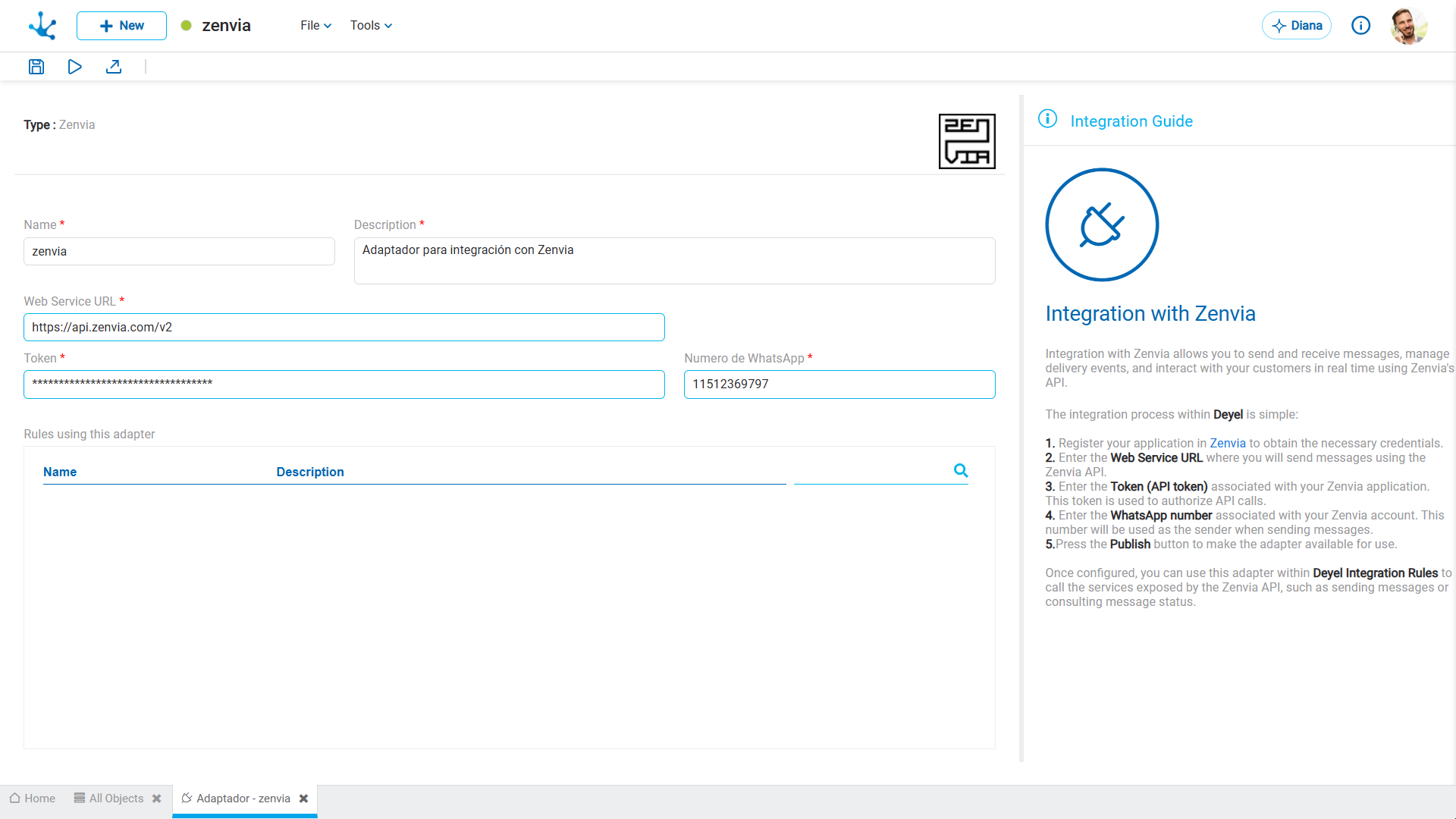Click into the Token field
The width and height of the screenshot is (1456, 819).
(344, 384)
